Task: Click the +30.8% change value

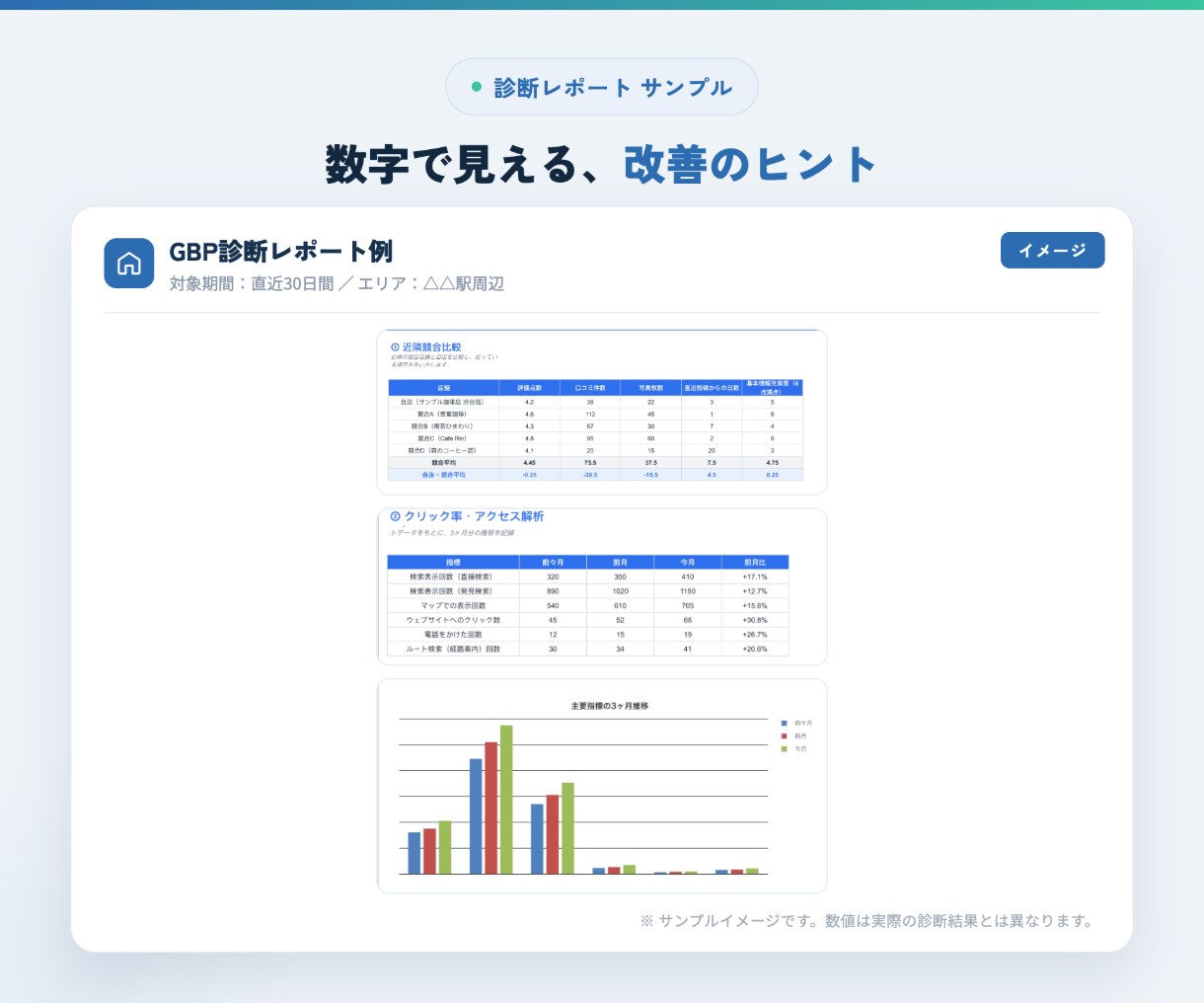Action: click(755, 620)
